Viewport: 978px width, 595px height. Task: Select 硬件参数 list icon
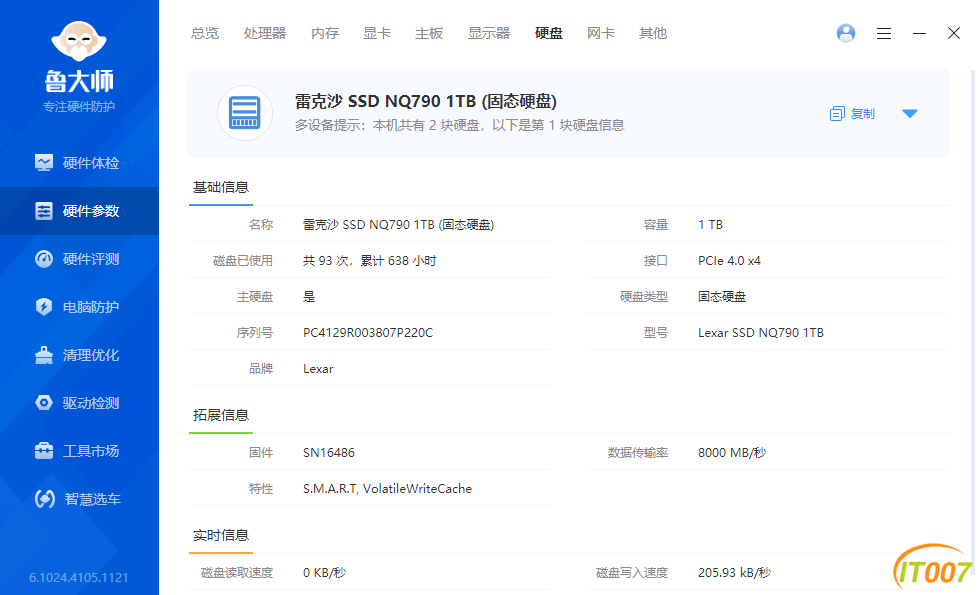(44, 211)
